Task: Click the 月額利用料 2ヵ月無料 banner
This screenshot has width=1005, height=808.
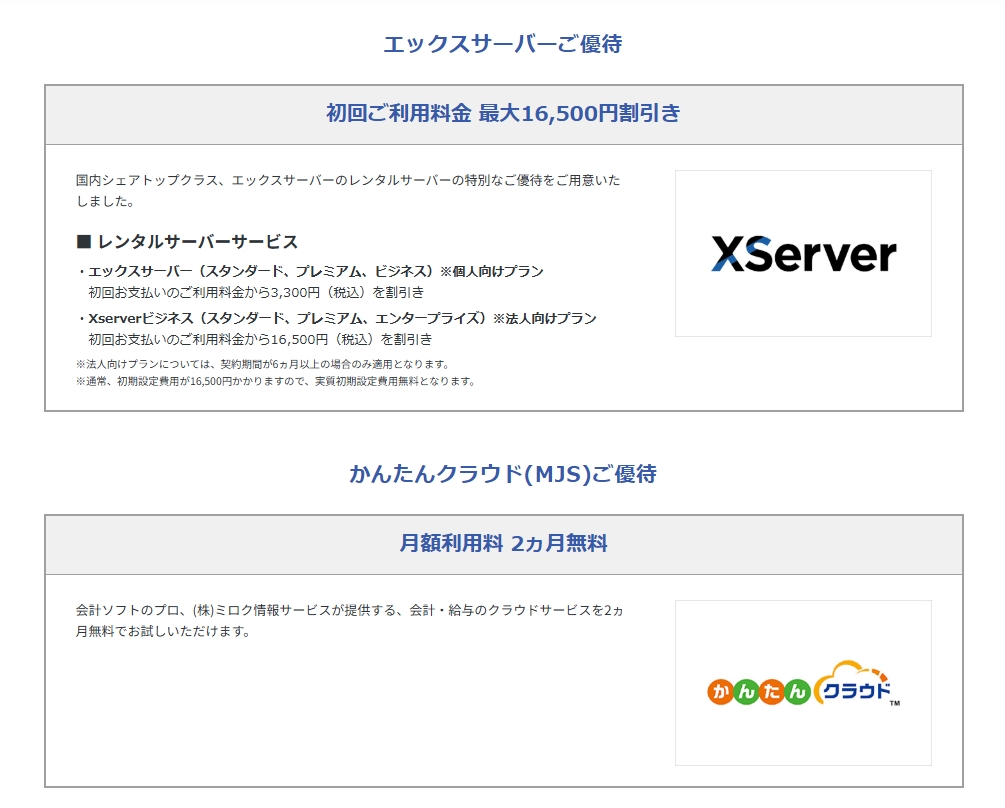Action: (x=503, y=544)
